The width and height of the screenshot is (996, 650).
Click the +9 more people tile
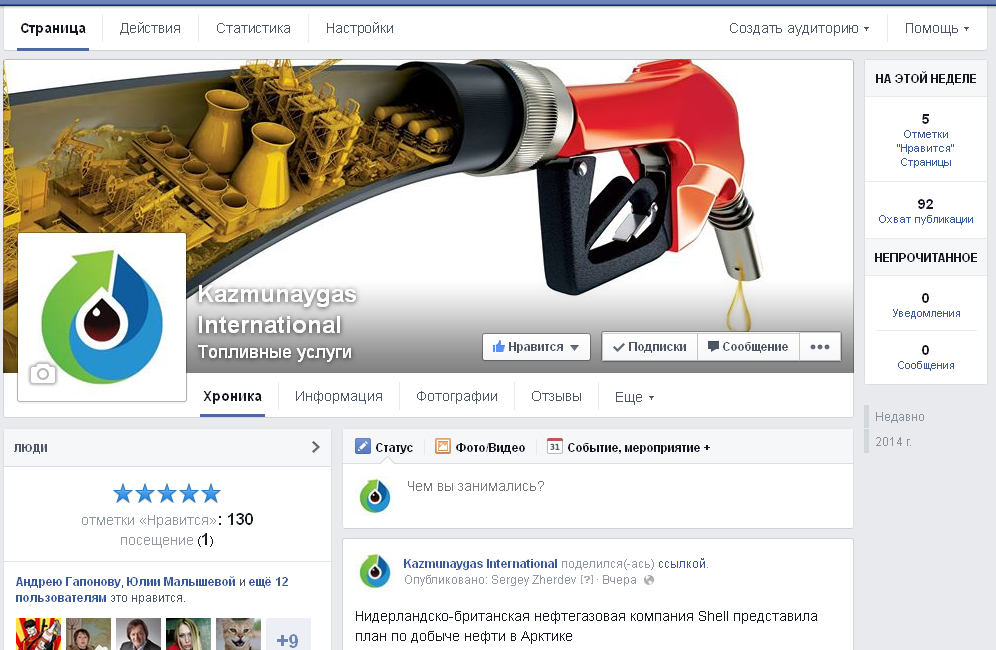tap(288, 635)
